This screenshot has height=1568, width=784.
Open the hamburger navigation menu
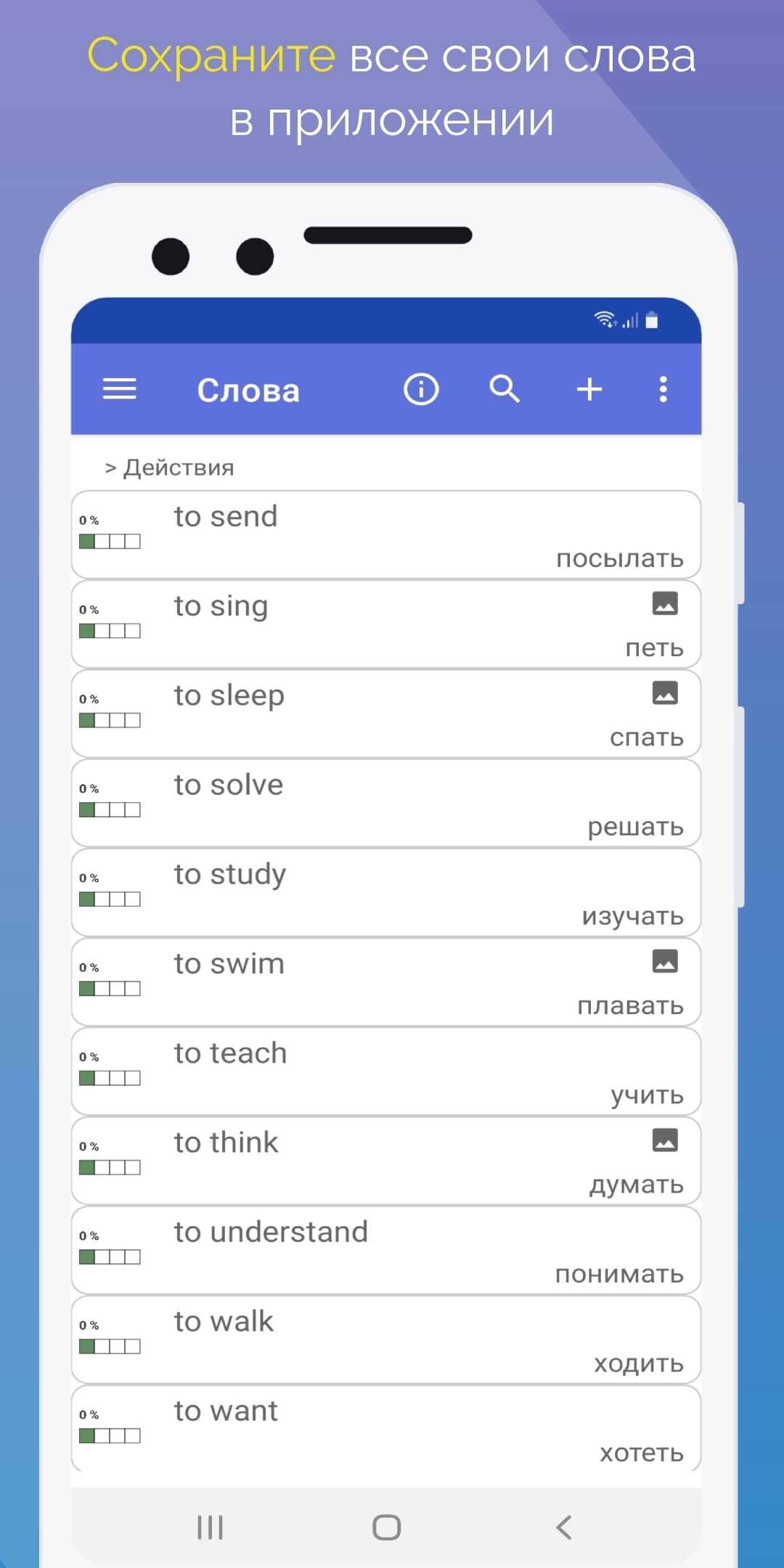click(120, 390)
